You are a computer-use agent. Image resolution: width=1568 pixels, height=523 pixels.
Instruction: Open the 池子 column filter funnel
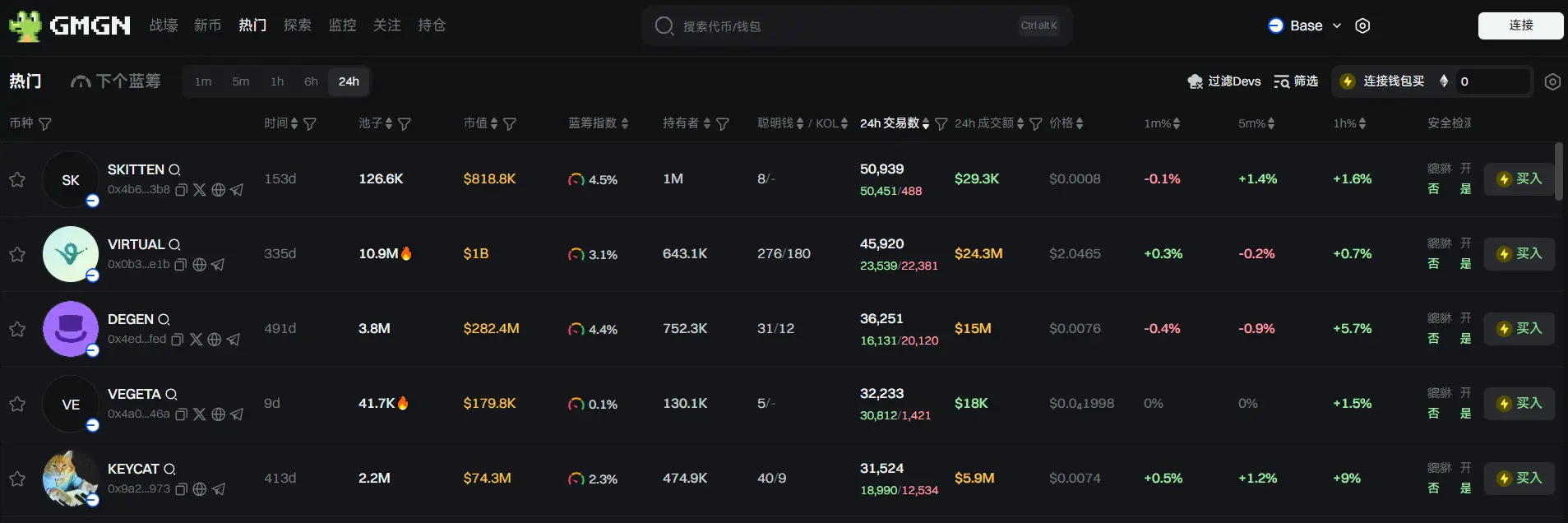[405, 124]
